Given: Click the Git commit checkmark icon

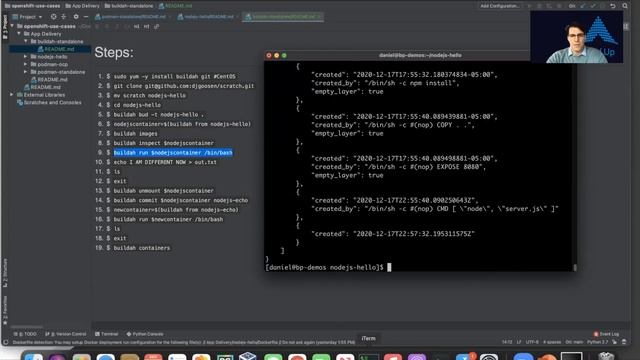Looking at the screenshot, I should click(x=593, y=6).
